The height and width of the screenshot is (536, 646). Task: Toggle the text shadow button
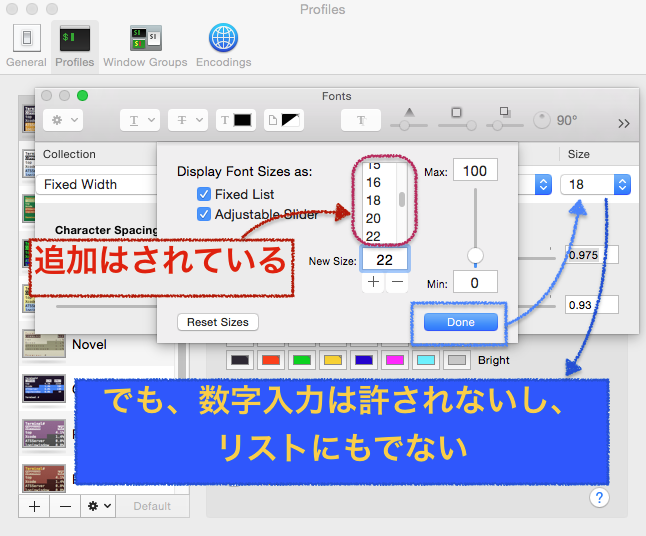361,120
